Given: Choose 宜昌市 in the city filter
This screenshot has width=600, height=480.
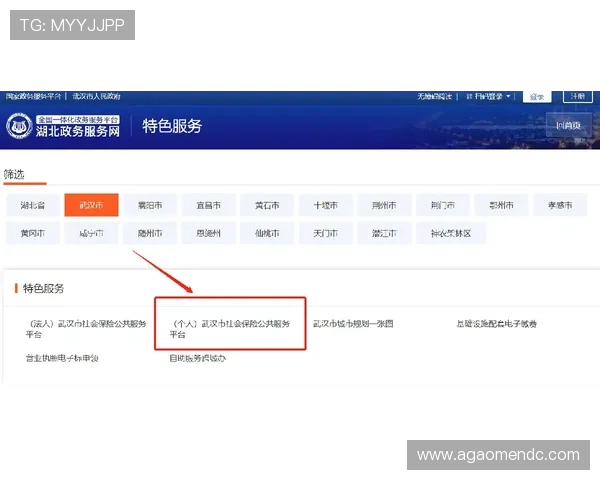Looking at the screenshot, I should 209,205.
